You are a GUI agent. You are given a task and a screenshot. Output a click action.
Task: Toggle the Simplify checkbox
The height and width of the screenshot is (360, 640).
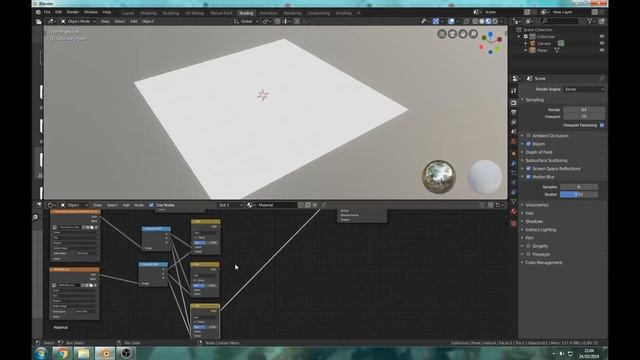pos(529,246)
